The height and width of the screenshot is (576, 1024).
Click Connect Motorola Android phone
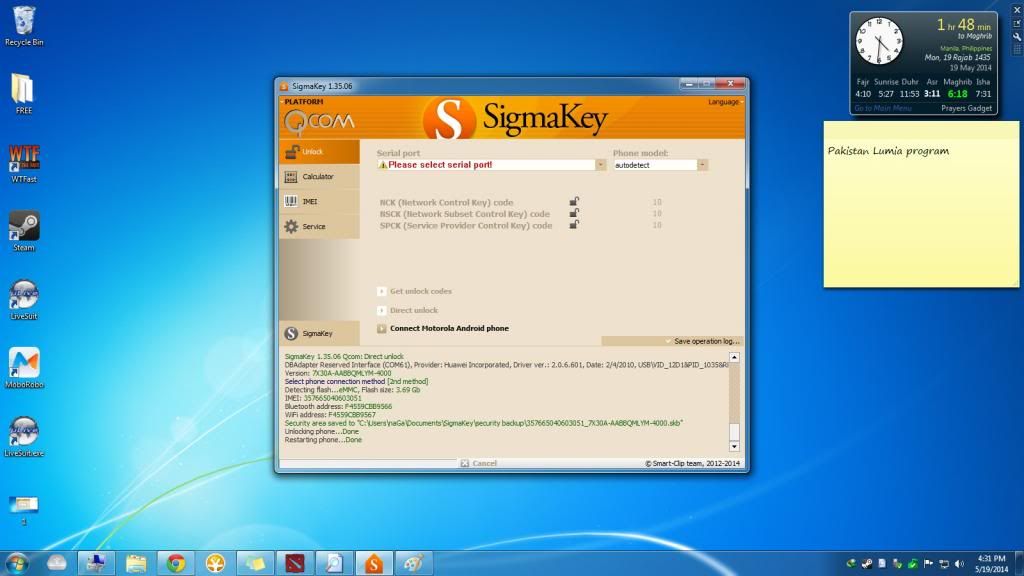pyautogui.click(x=448, y=329)
